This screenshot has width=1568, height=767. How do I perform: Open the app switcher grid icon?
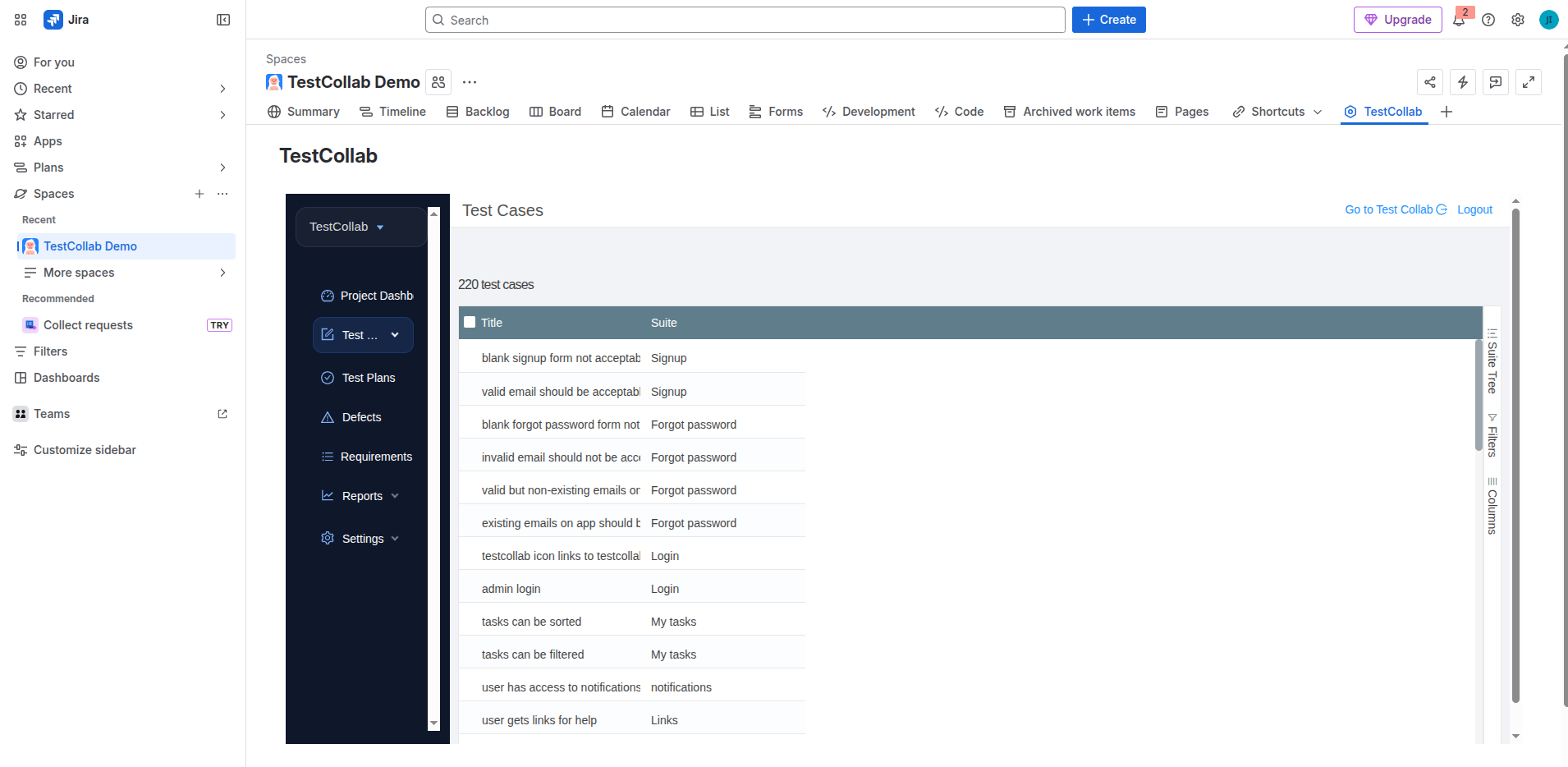pos(21,20)
